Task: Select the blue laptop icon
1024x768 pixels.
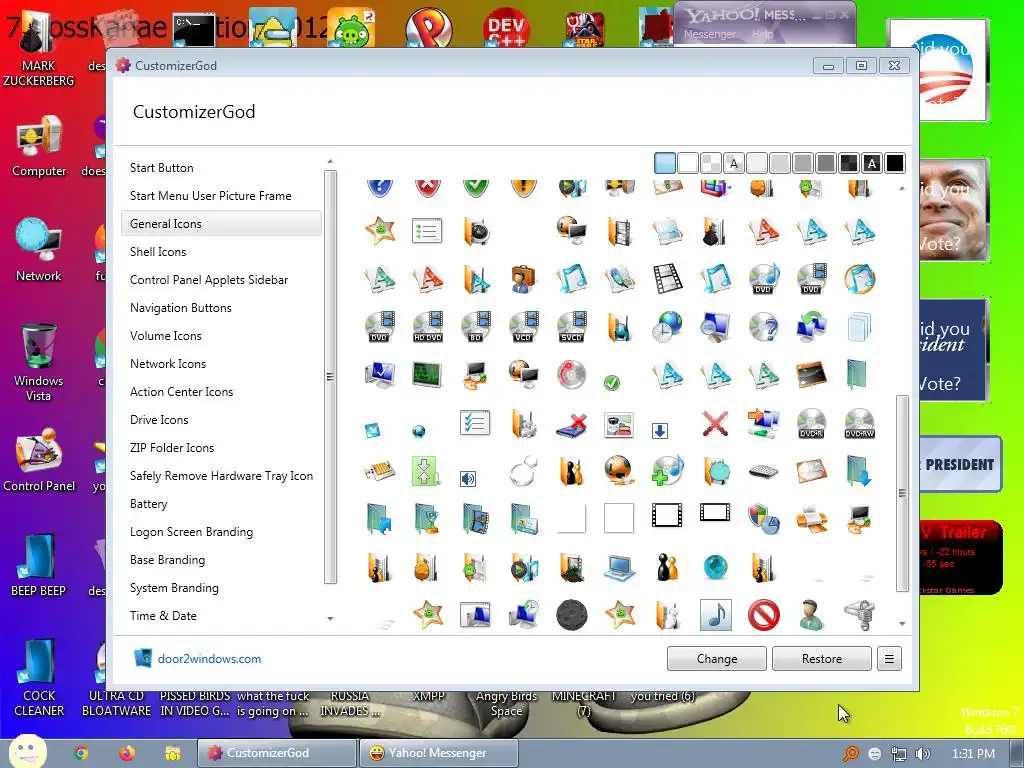Action: tap(619, 567)
